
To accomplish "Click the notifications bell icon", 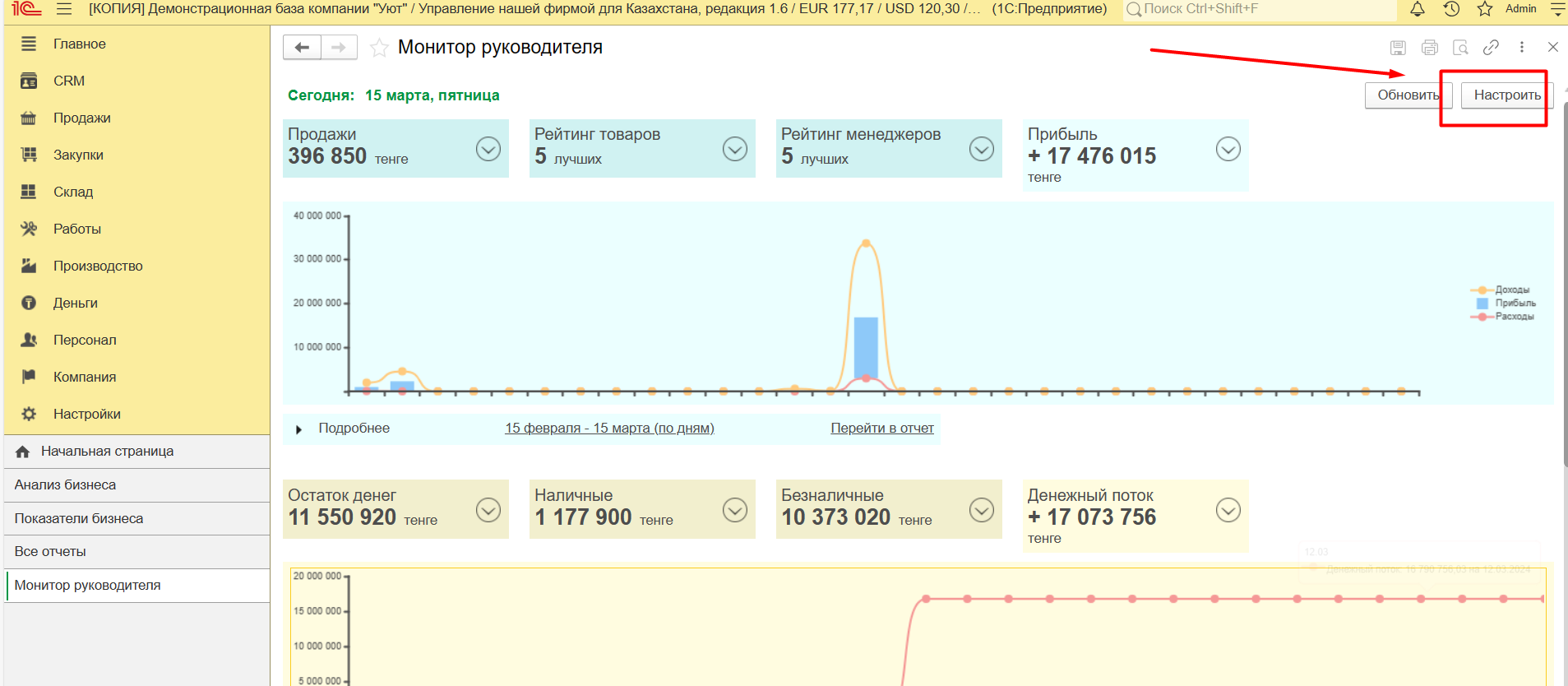I will click(1418, 9).
